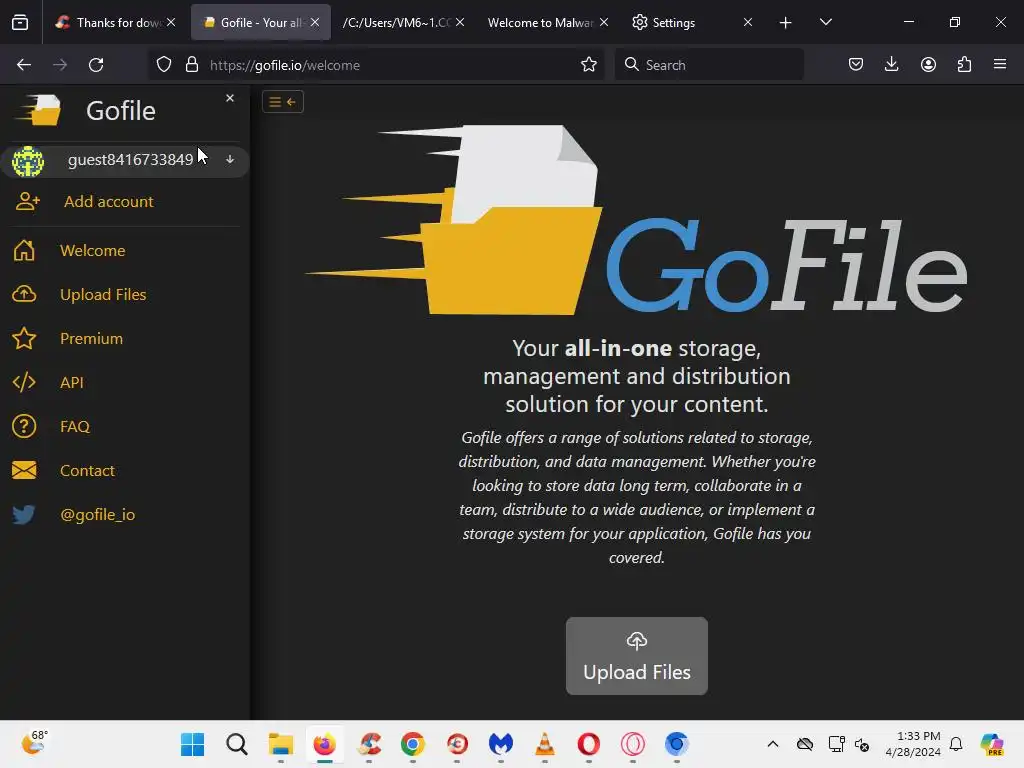Image resolution: width=1024 pixels, height=768 pixels.
Task: Open VLC media player from the taskbar
Action: click(x=545, y=744)
